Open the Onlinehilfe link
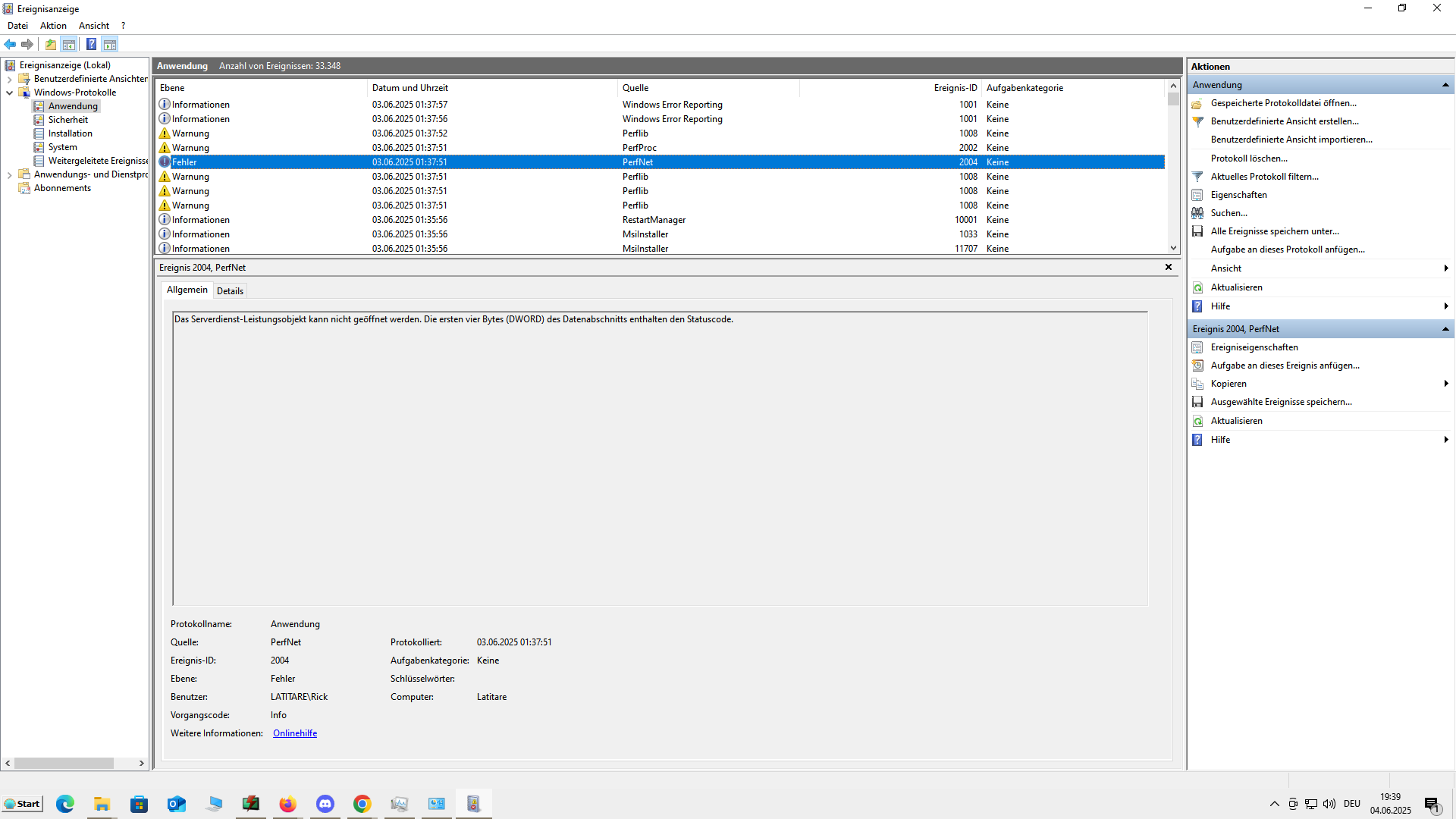 click(295, 733)
